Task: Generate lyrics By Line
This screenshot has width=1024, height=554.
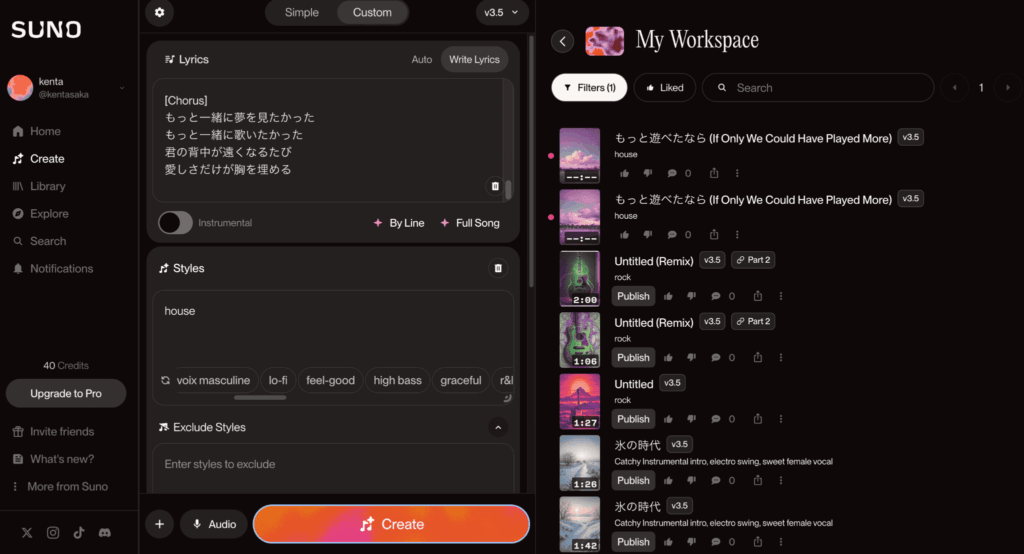Action: point(399,223)
